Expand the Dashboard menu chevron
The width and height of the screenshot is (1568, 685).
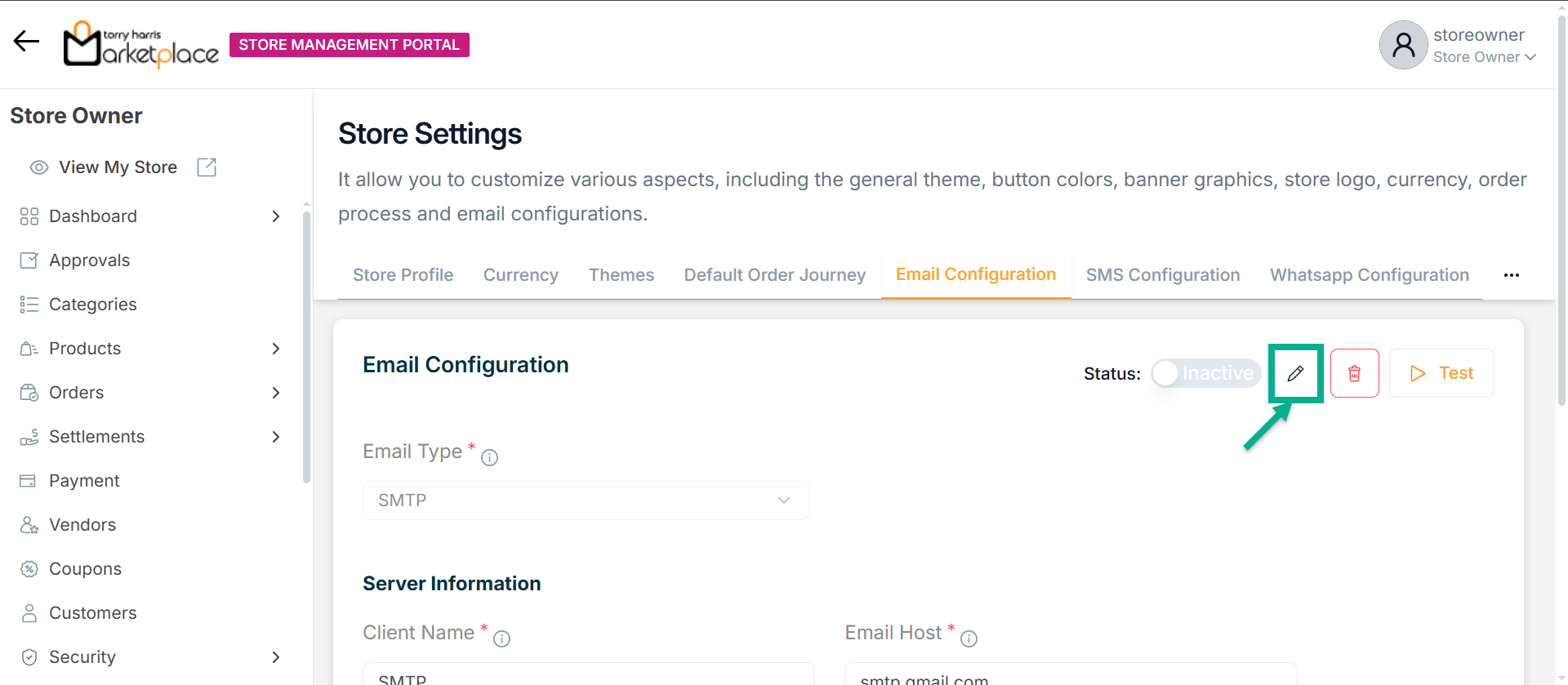276,216
